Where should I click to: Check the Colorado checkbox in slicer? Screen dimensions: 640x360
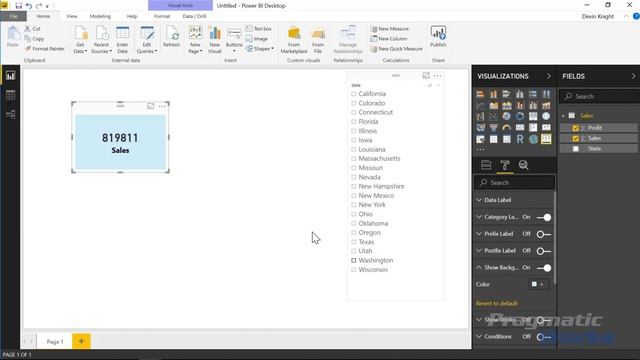[x=353, y=103]
